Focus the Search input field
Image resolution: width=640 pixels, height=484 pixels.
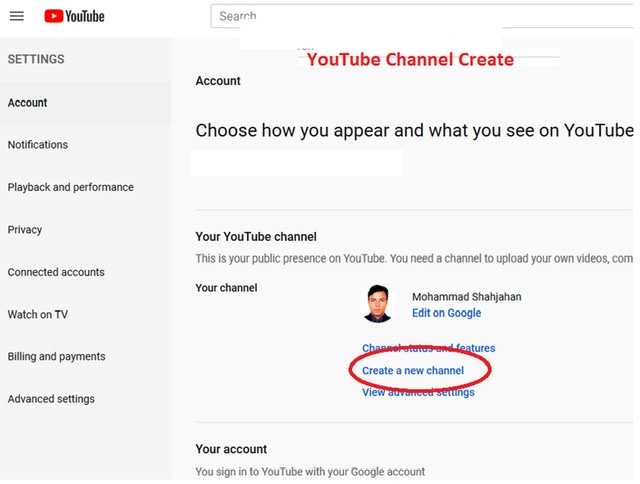pos(422,16)
